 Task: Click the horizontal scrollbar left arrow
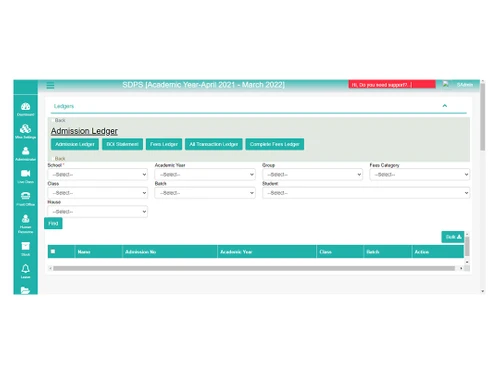(x=50, y=268)
